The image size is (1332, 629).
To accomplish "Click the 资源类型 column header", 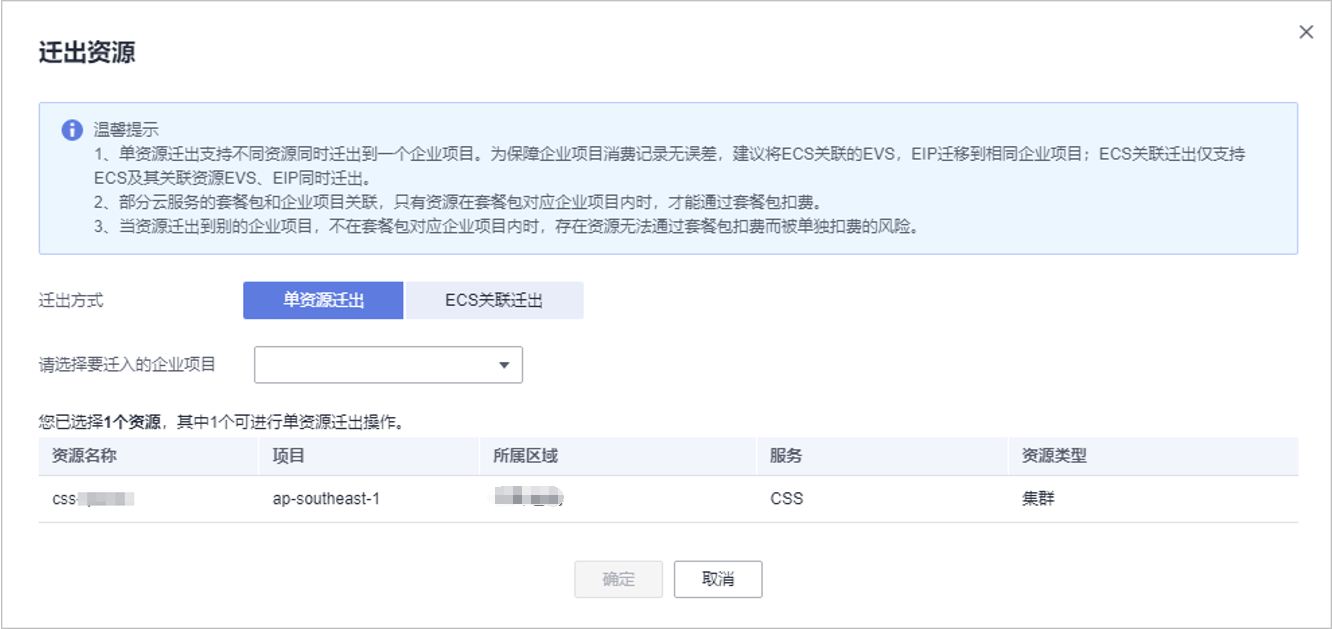I will tap(1053, 456).
